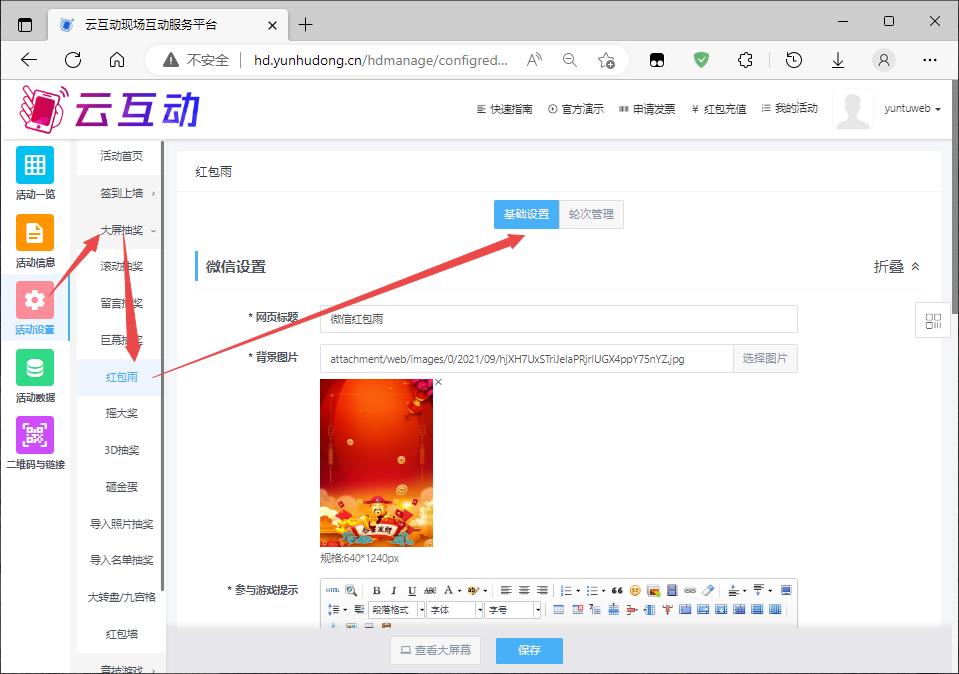Select 砸金蛋 in the side menu

(121, 487)
